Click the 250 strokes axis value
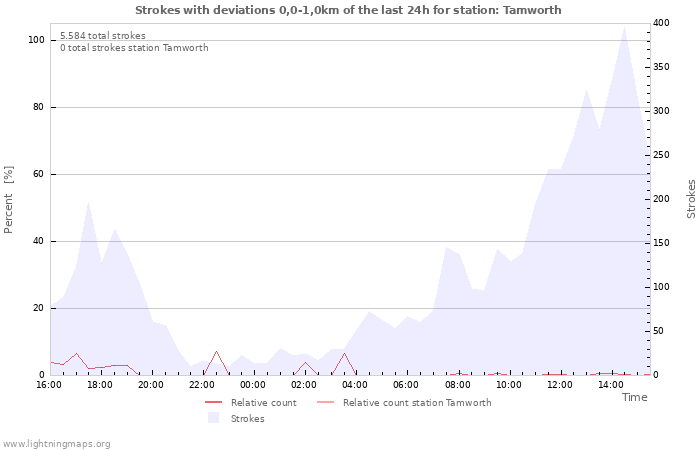 [661, 155]
